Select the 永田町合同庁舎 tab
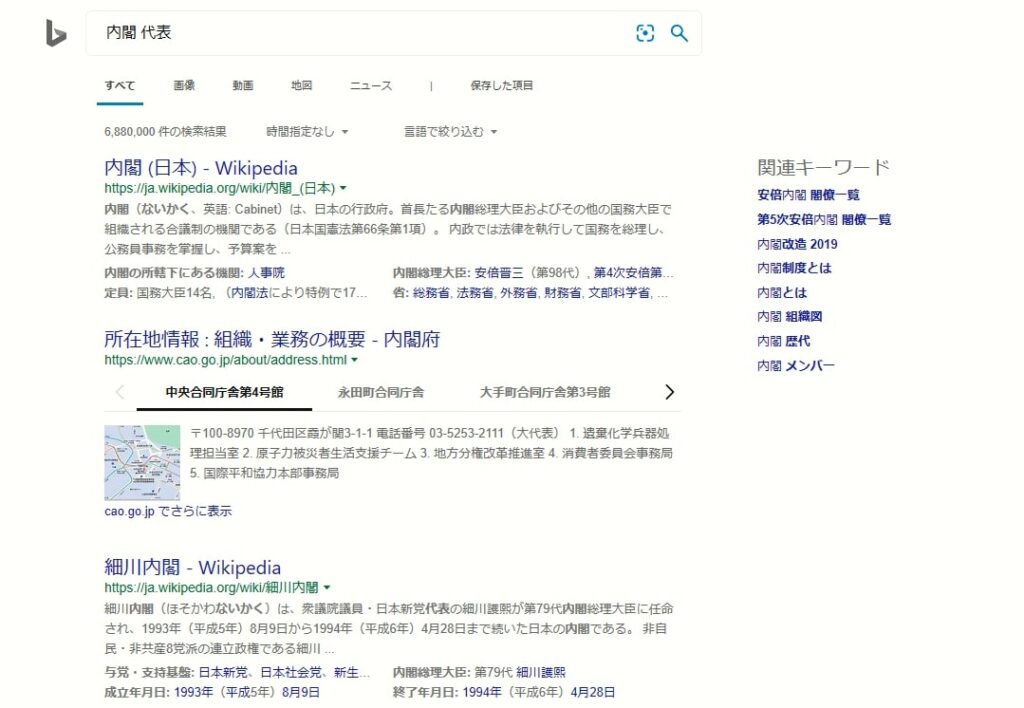The width and height of the screenshot is (1024, 708). point(381,392)
